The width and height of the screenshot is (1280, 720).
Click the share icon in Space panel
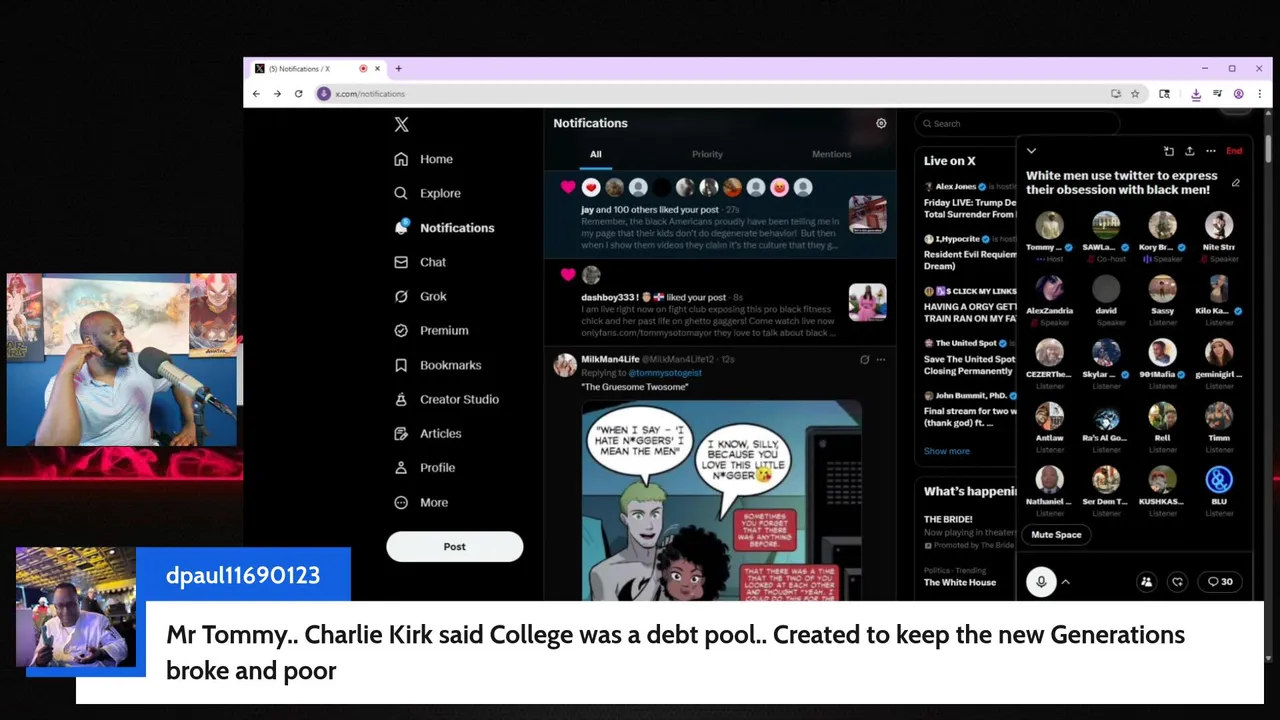click(x=1189, y=151)
